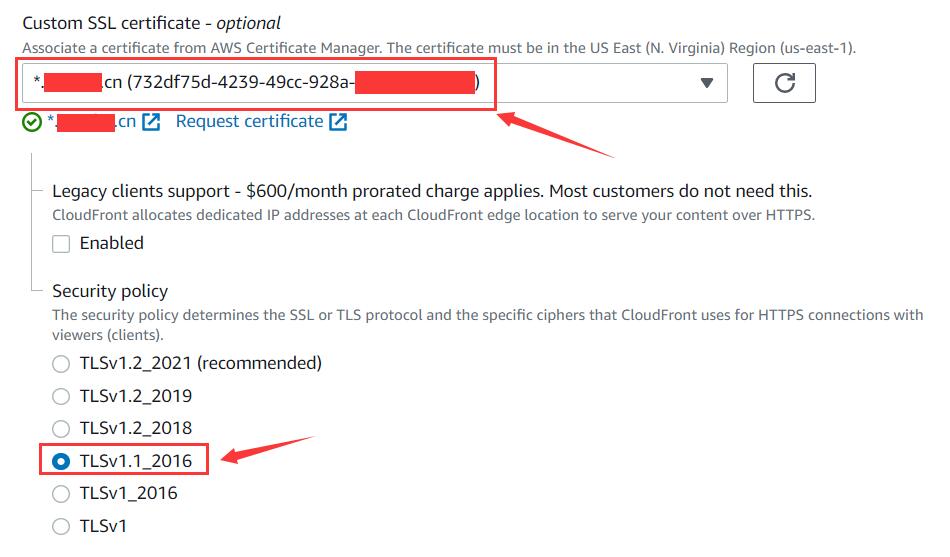Image resolution: width=950 pixels, height=557 pixels.
Task: Click external-link icon after Request certificate
Action: (338, 122)
